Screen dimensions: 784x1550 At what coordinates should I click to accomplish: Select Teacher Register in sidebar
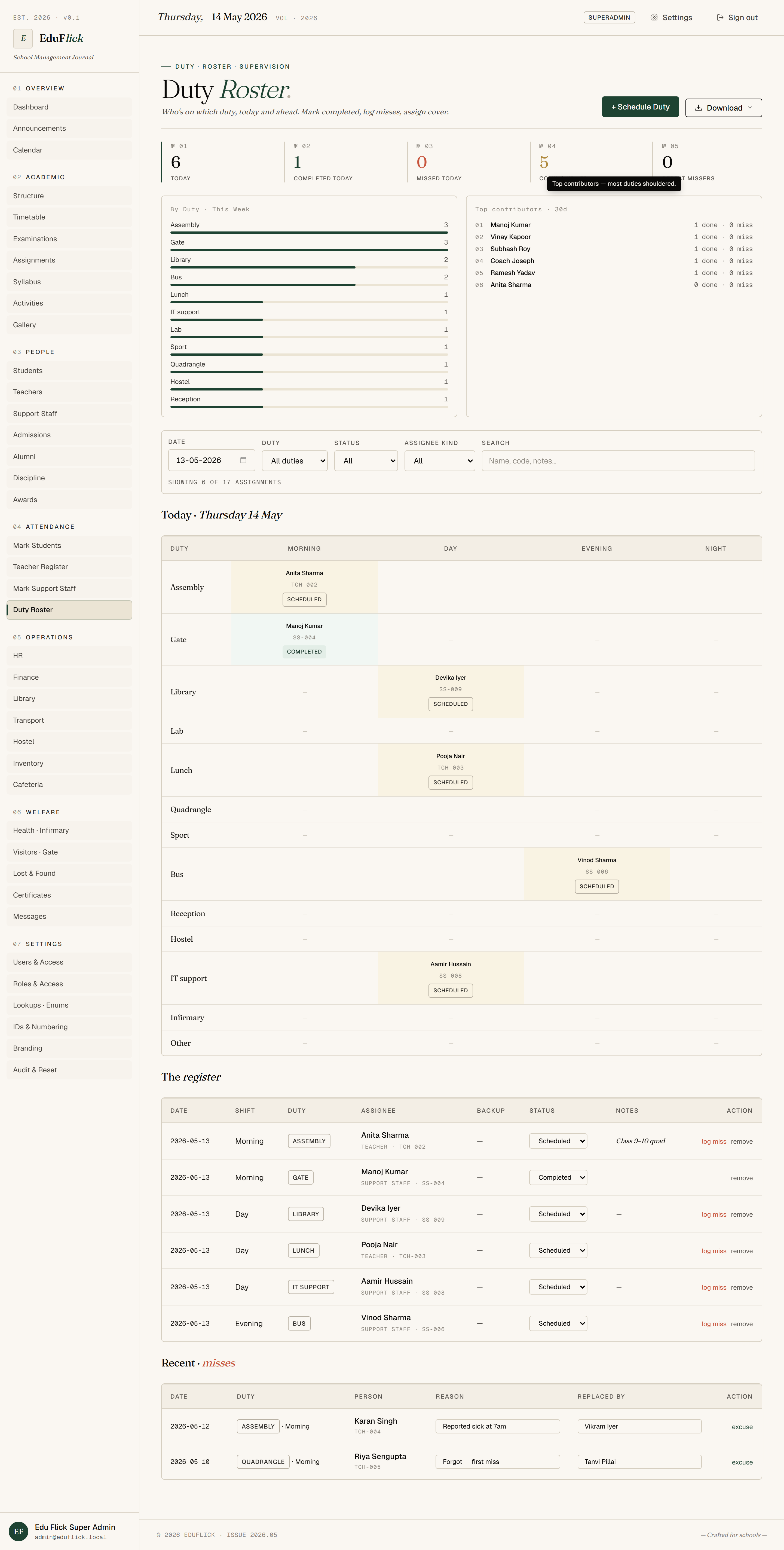[x=69, y=567]
